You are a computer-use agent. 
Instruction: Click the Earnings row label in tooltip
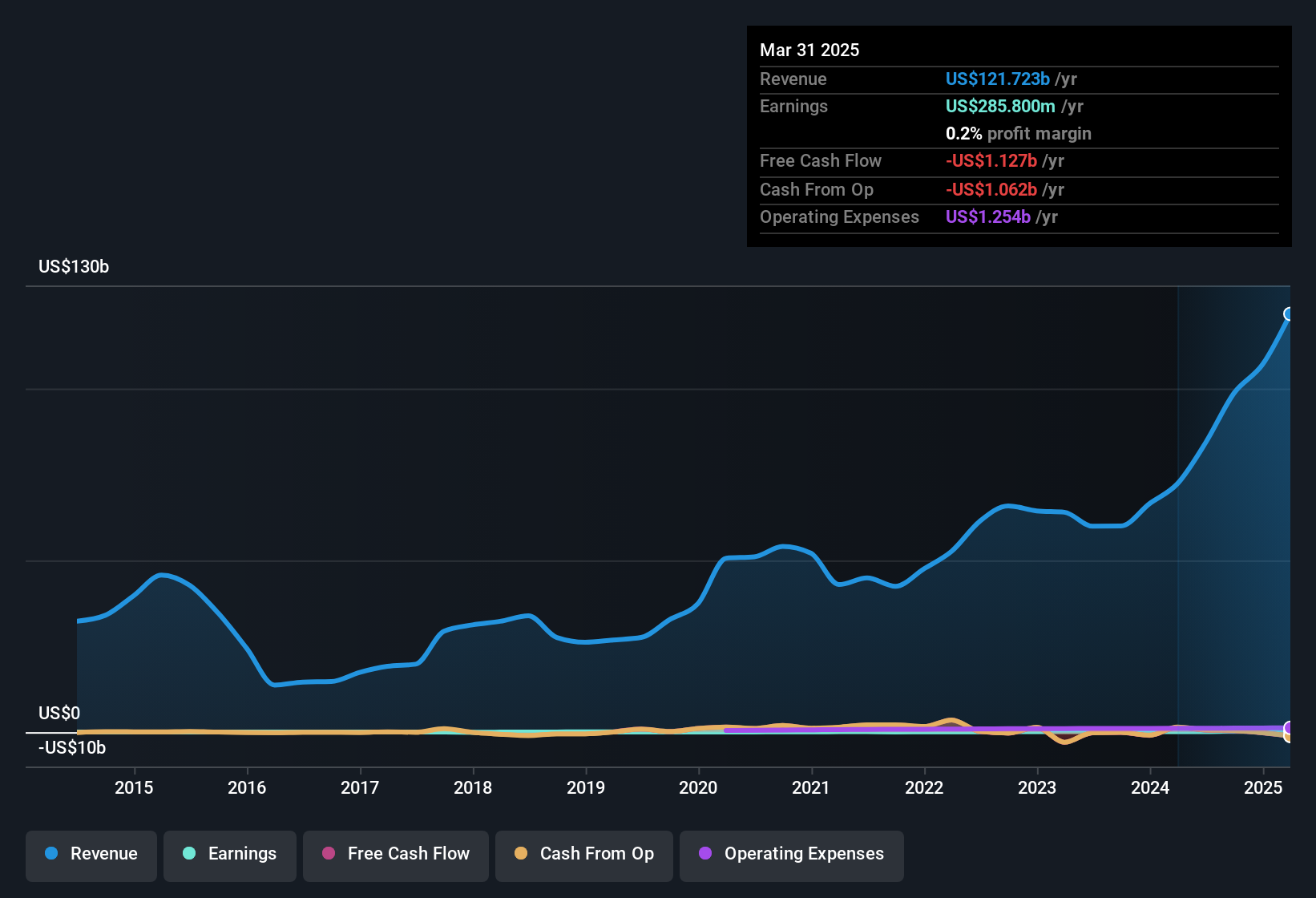point(793,106)
